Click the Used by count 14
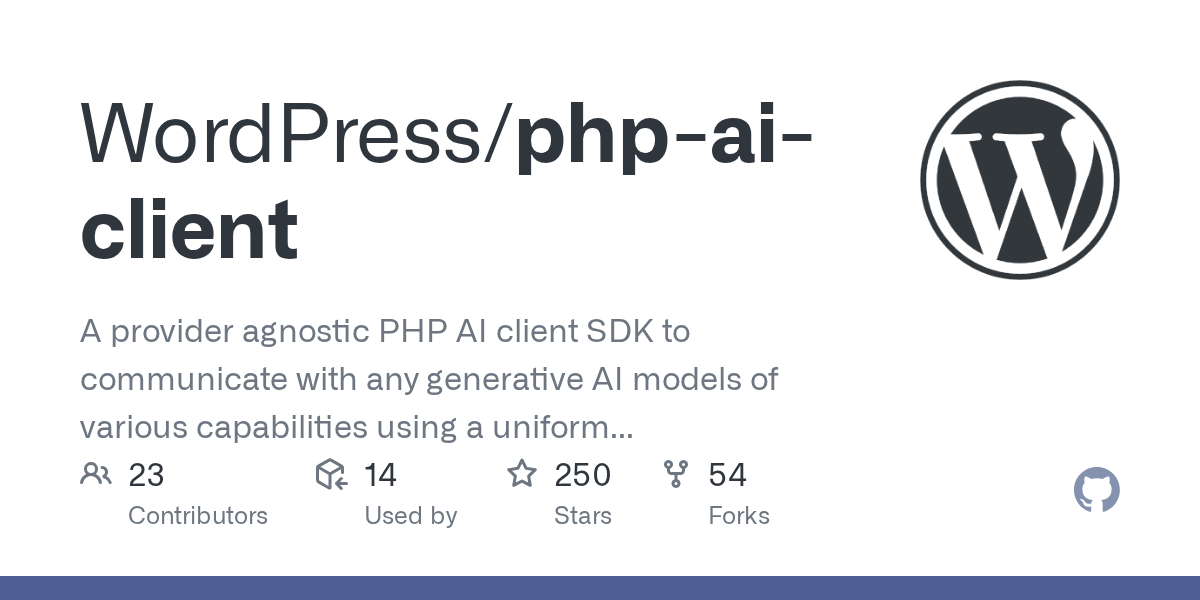This screenshot has height=600, width=1200. (380, 475)
